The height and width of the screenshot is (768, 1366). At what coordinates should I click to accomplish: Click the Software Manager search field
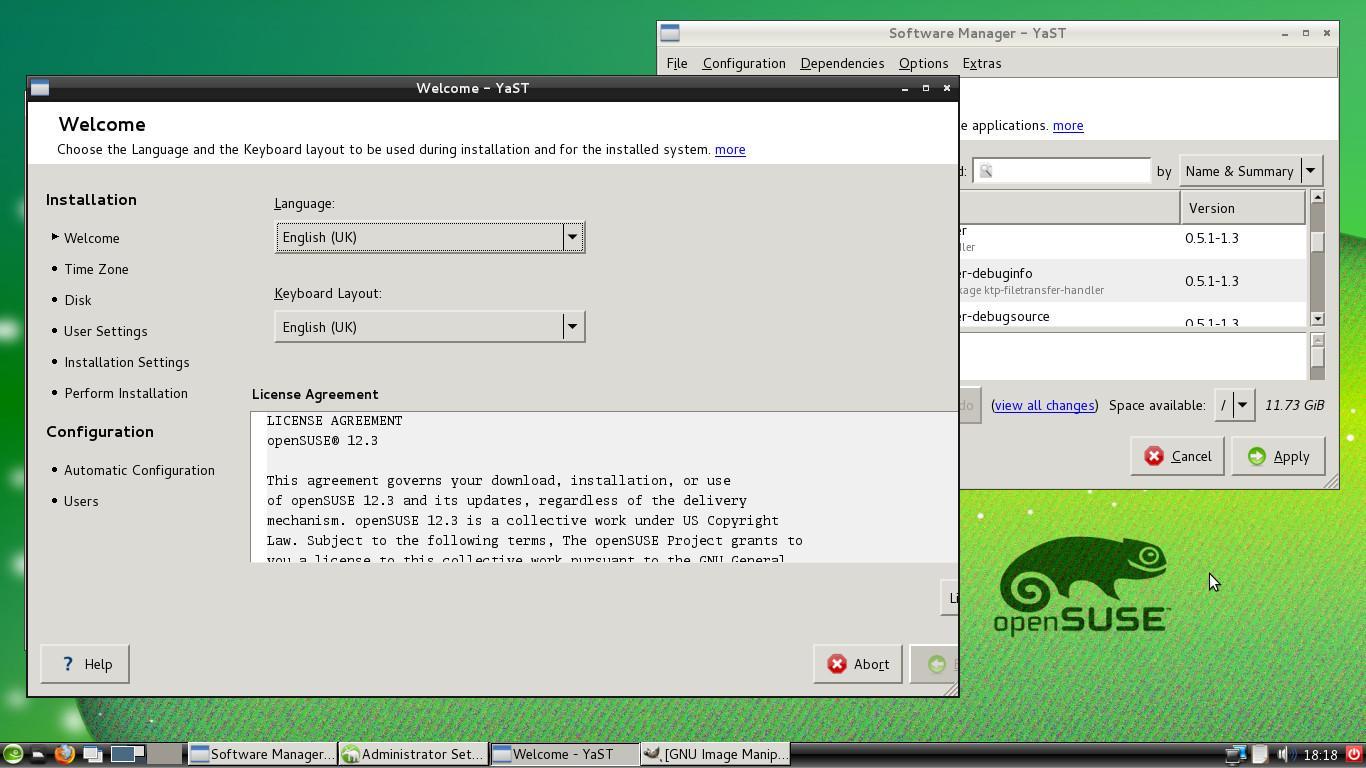(x=1062, y=171)
